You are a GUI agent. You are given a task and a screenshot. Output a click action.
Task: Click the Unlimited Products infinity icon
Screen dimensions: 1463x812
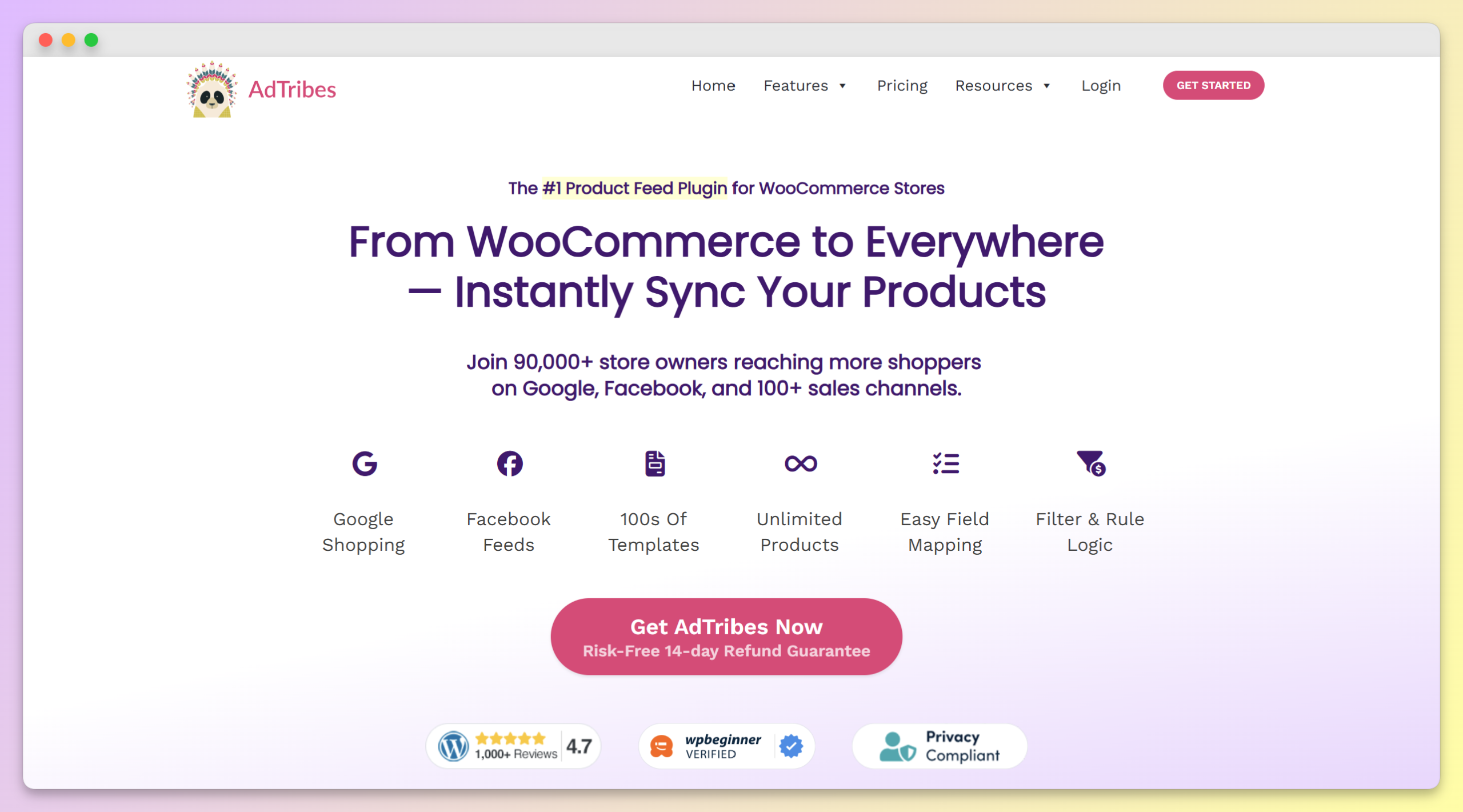(x=800, y=463)
